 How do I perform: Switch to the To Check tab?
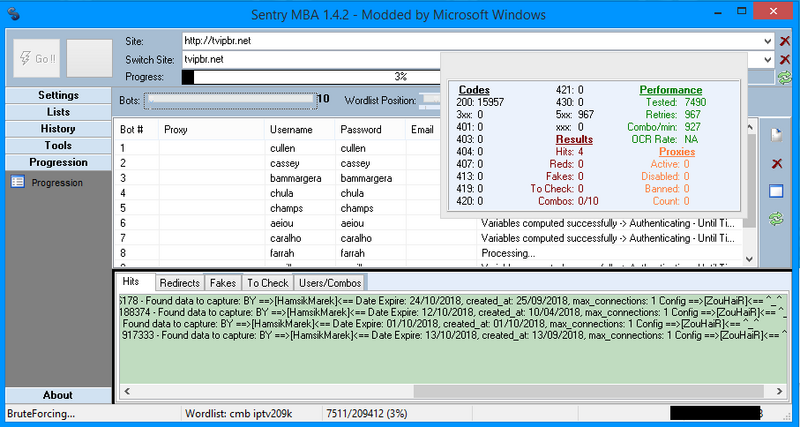pos(268,283)
